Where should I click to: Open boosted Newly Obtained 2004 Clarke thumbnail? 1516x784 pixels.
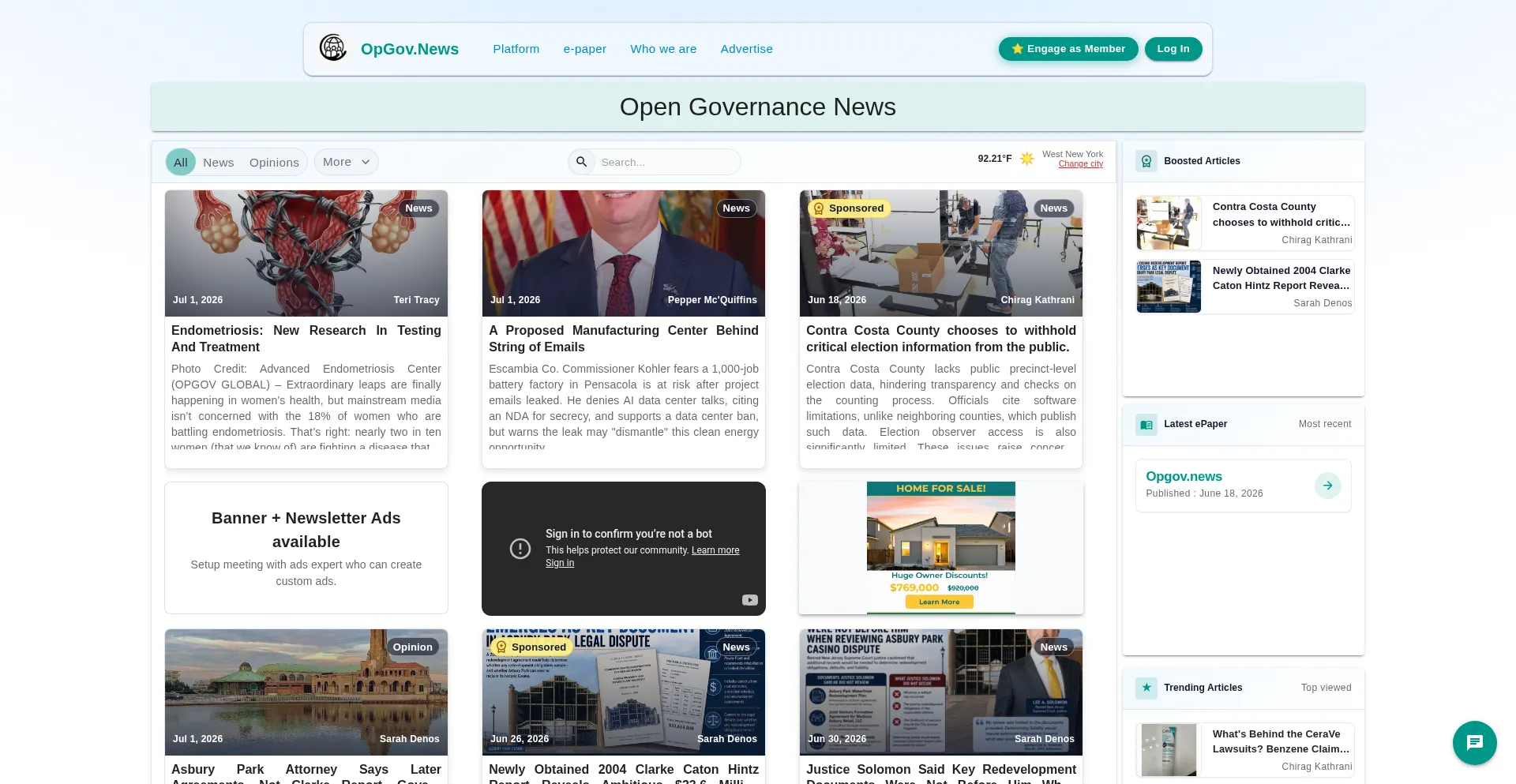[x=1169, y=287]
